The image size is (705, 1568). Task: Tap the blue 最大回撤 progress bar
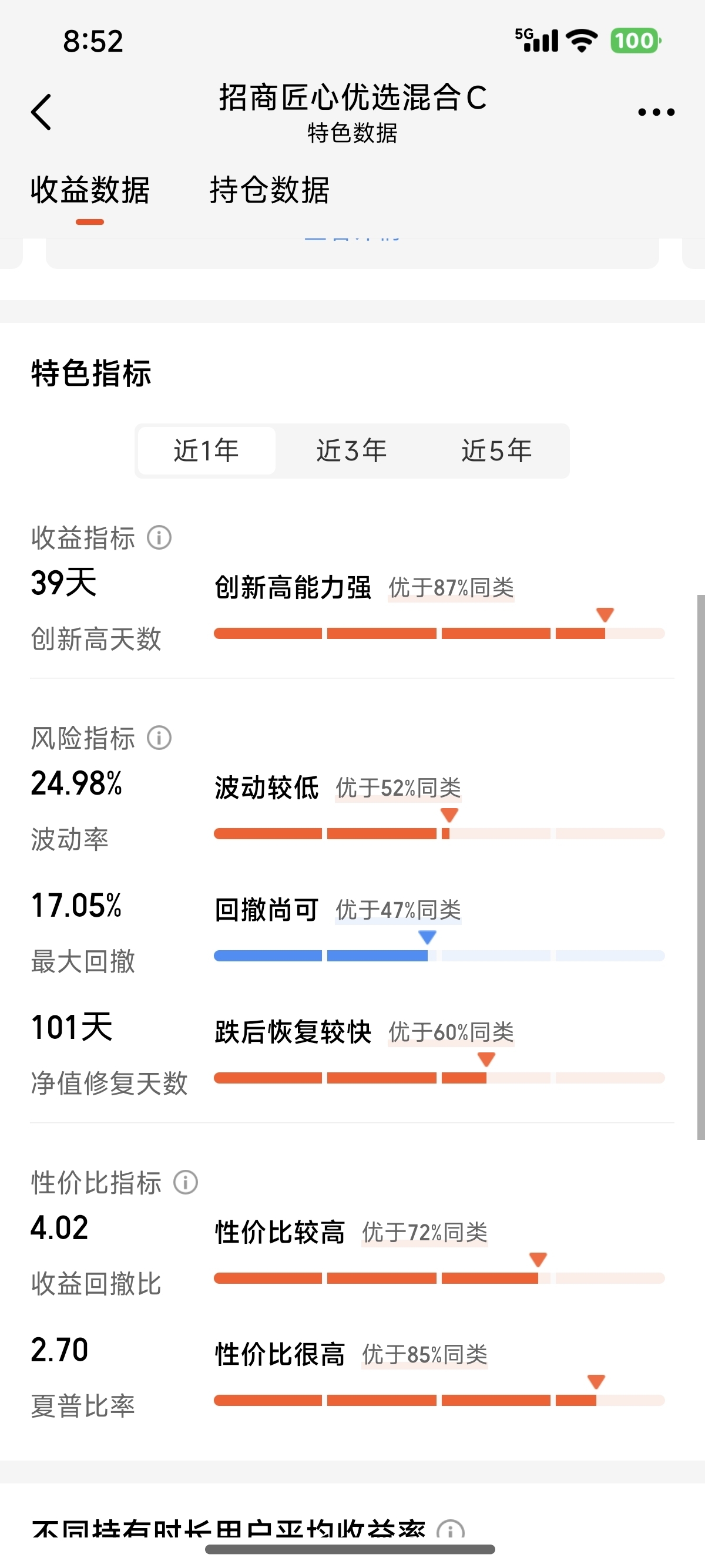pos(439,955)
